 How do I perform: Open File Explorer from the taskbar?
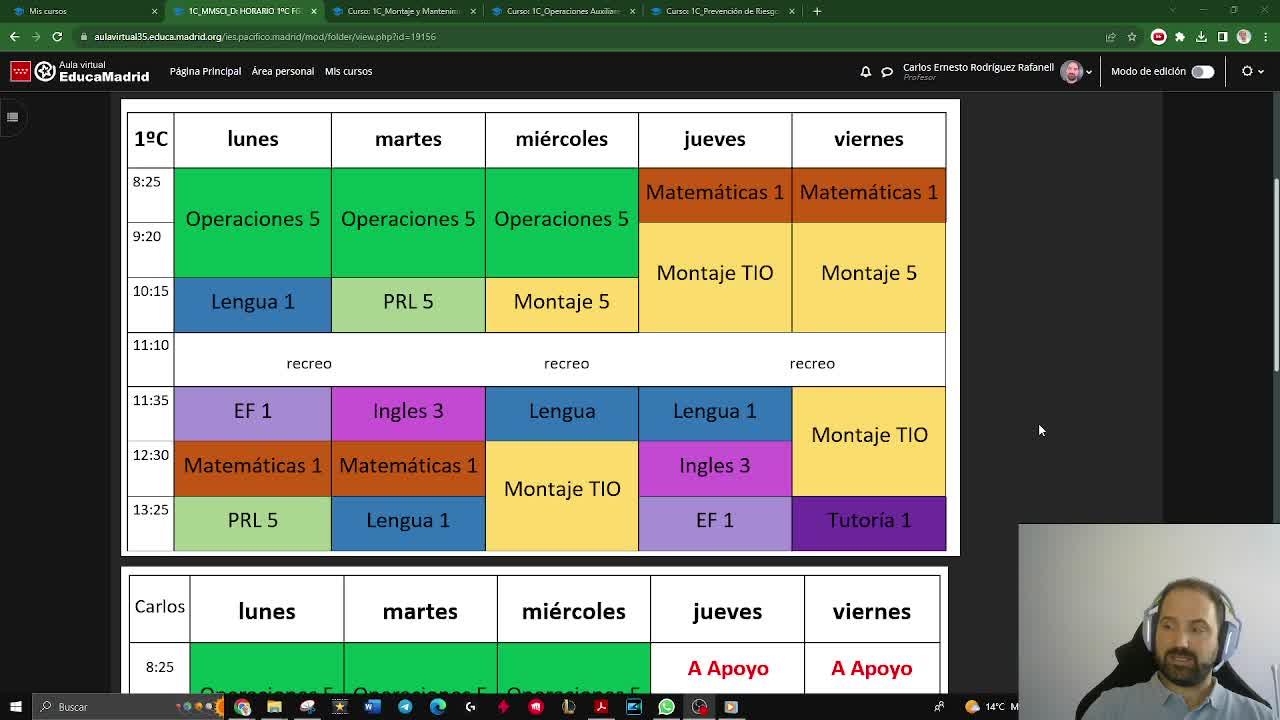pos(274,707)
